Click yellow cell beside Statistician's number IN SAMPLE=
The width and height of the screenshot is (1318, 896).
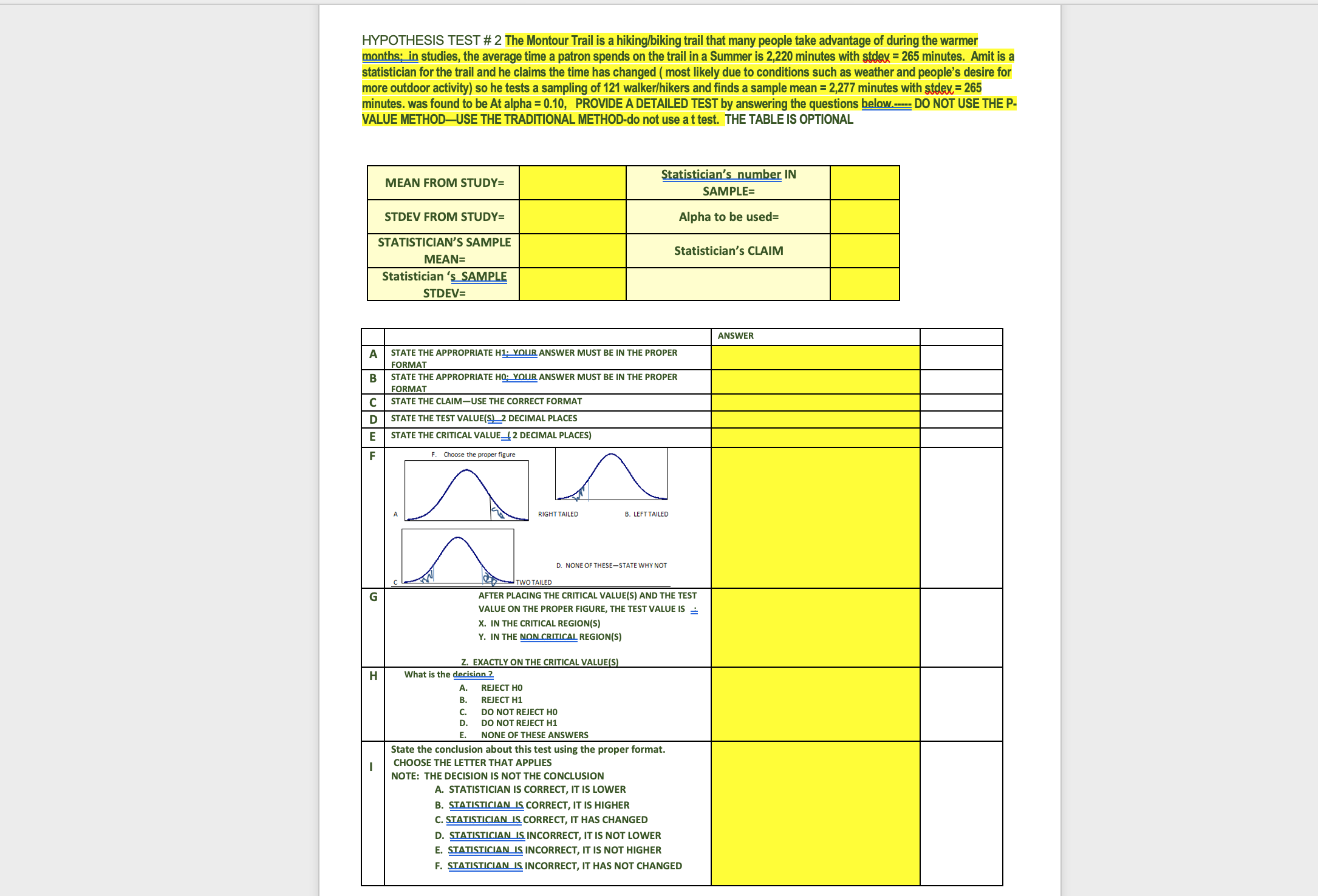864,183
